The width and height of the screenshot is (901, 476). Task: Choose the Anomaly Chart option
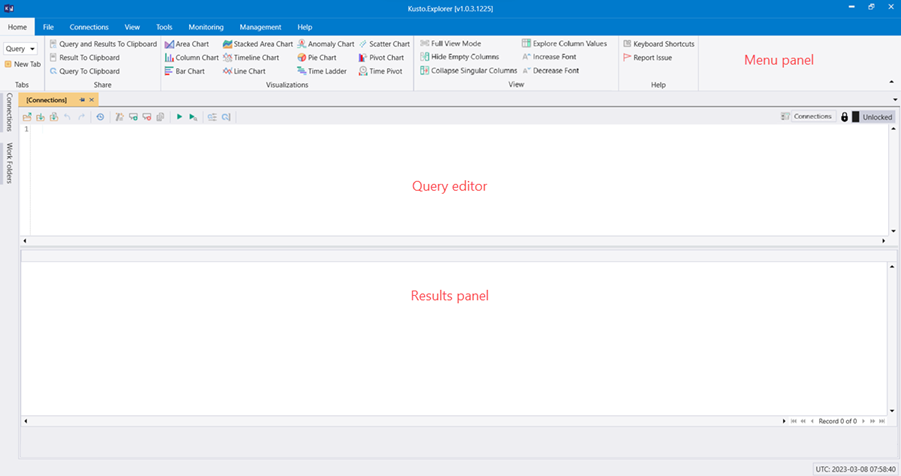(x=325, y=44)
